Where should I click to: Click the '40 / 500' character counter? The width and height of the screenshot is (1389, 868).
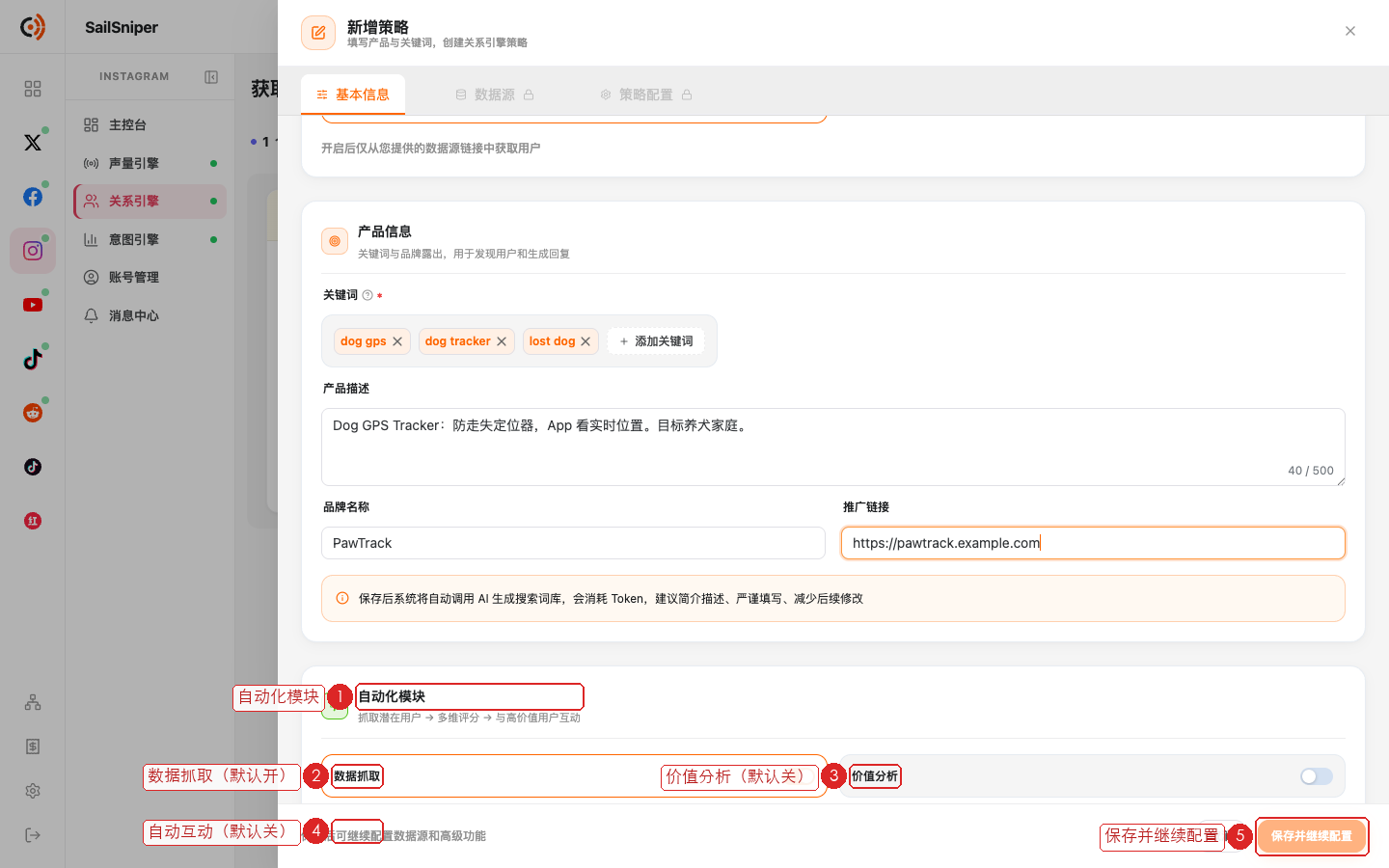click(x=1311, y=471)
